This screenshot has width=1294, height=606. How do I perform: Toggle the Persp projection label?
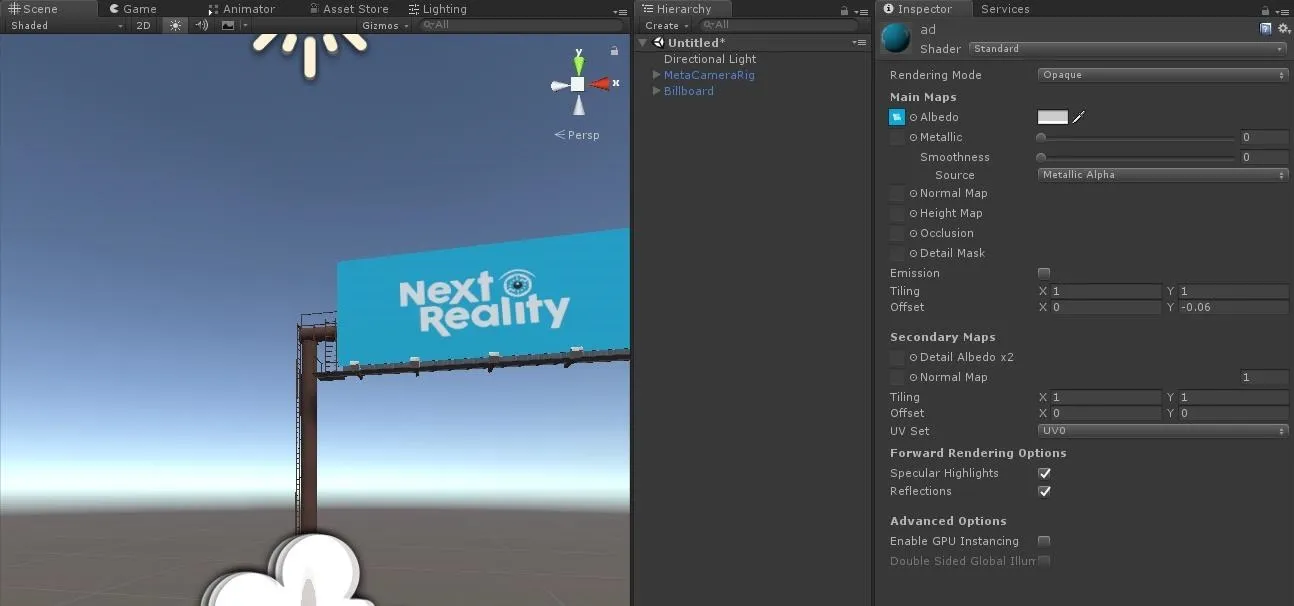pyautogui.click(x=577, y=135)
